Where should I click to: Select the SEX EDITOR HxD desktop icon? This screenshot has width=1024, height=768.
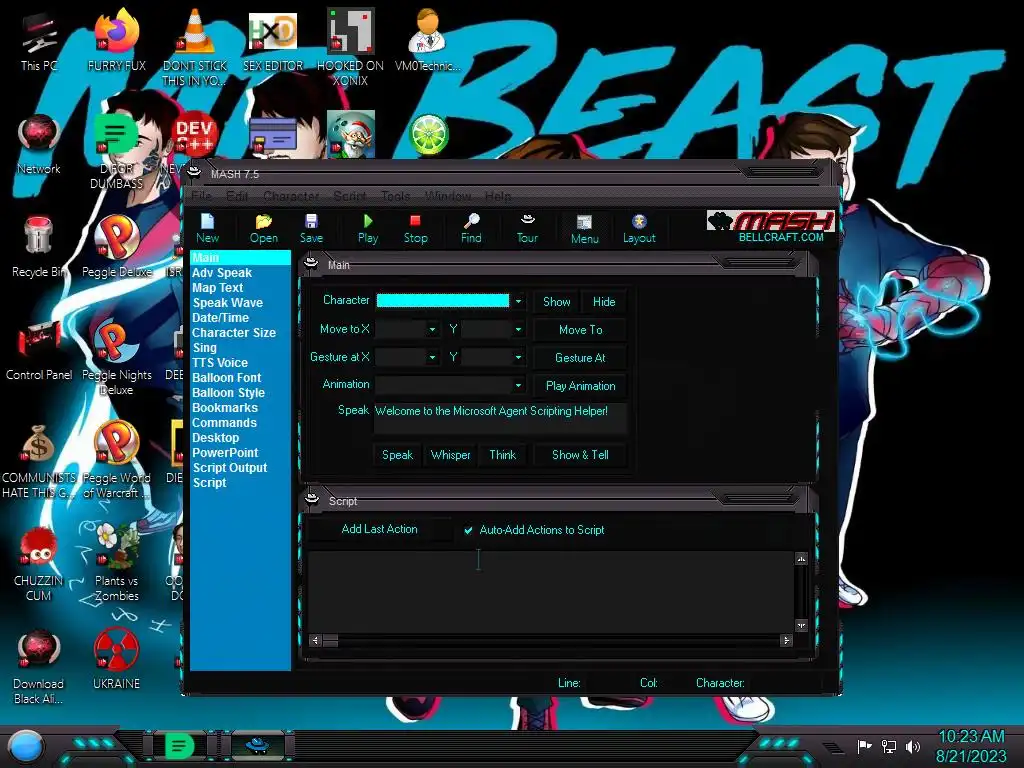[x=273, y=40]
